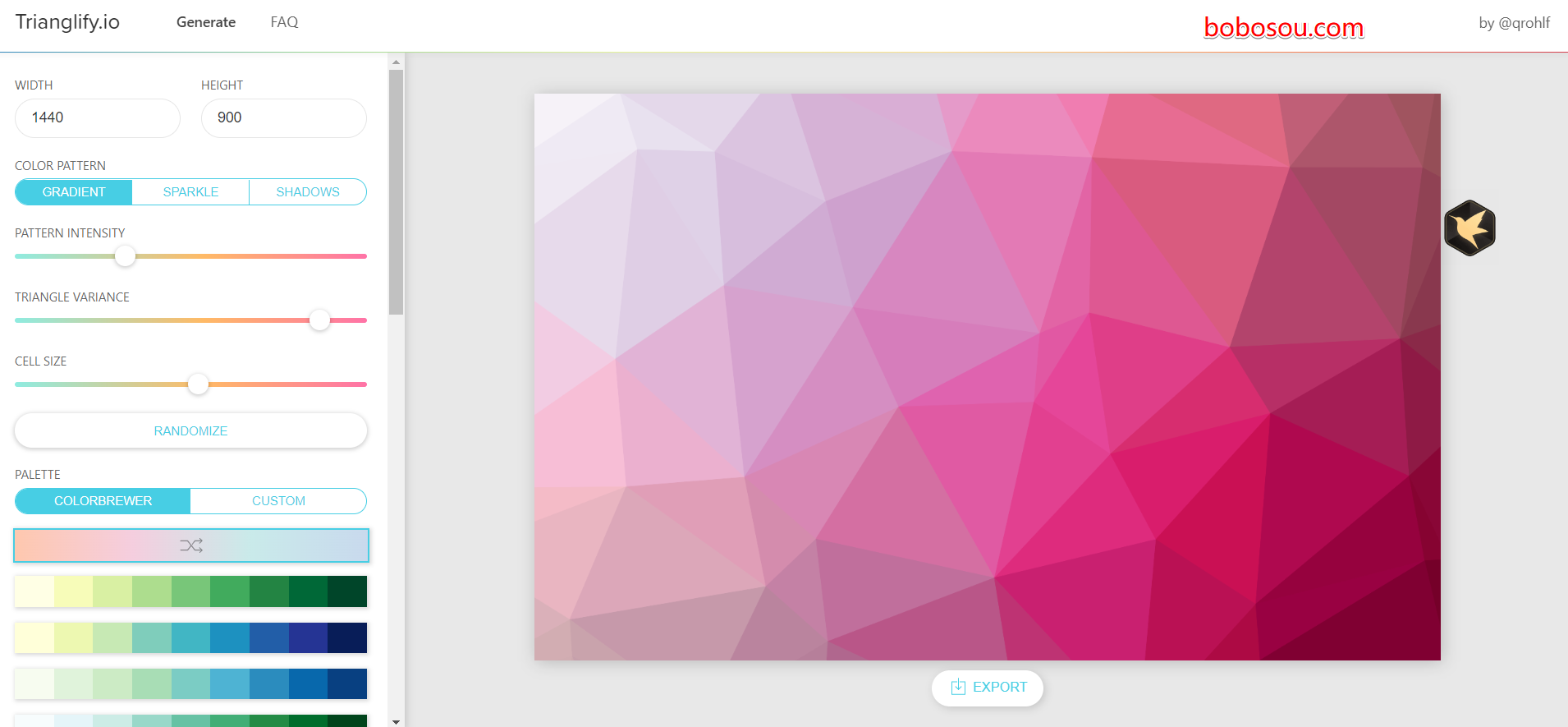Open the FAQ page
1568x727 pixels.
pos(284,22)
